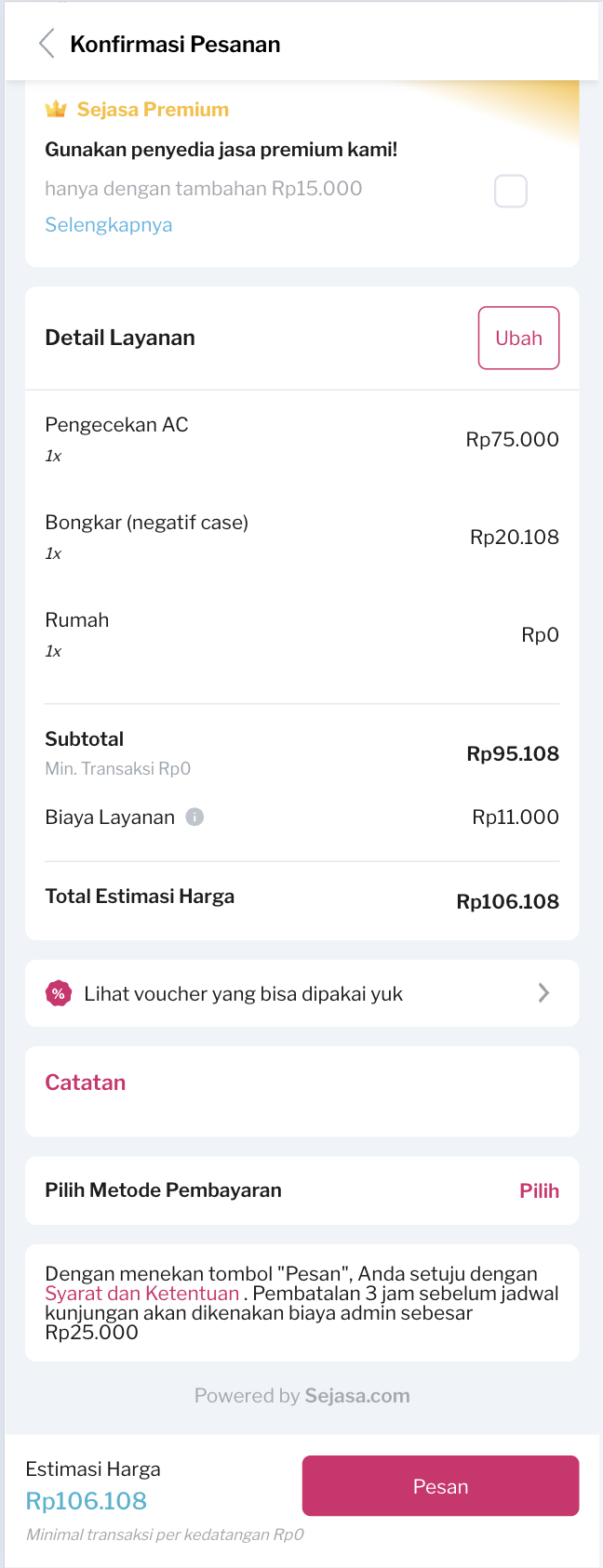
Task: Click the Selengkapnya link
Action: pos(109,225)
